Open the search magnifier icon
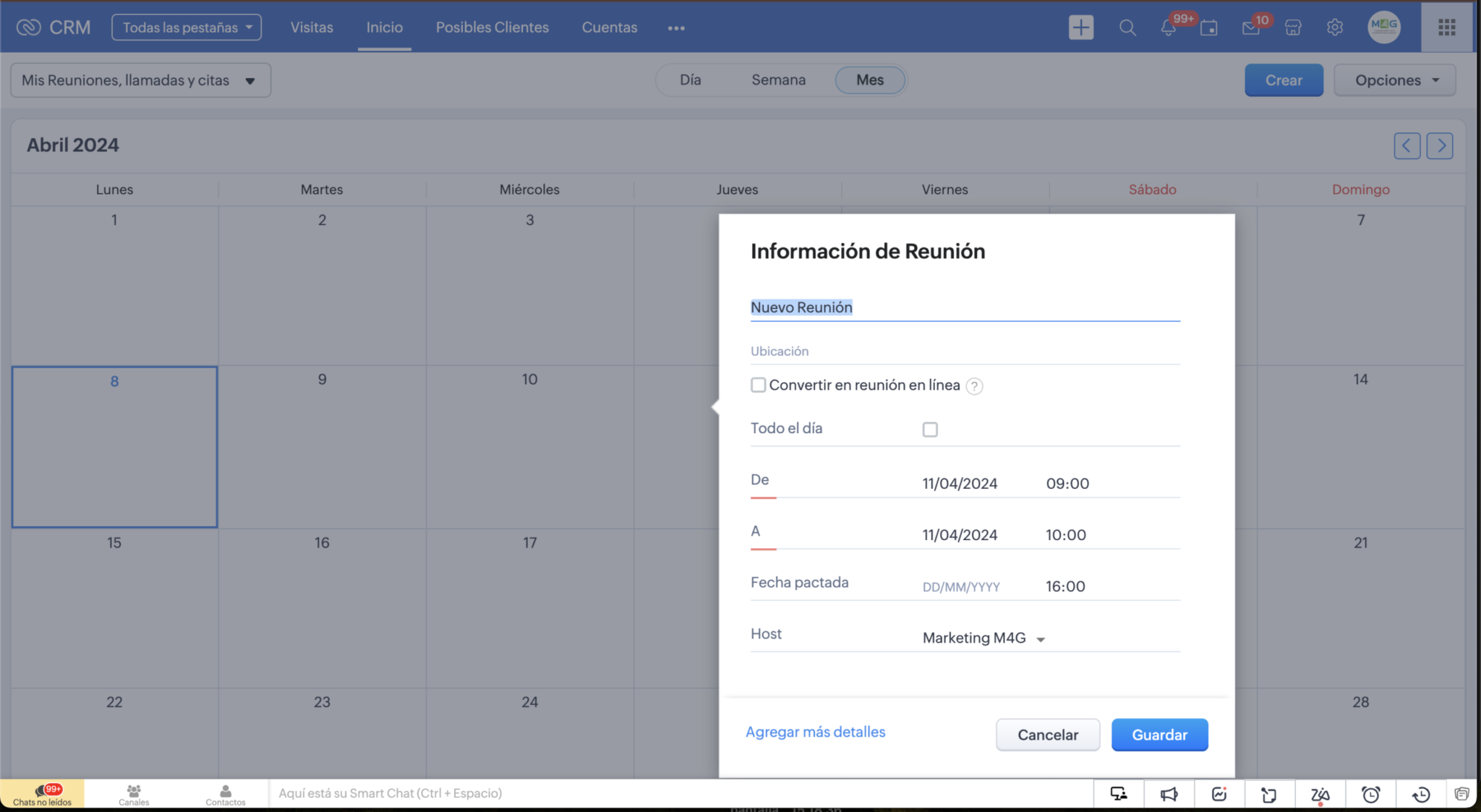 point(1127,27)
